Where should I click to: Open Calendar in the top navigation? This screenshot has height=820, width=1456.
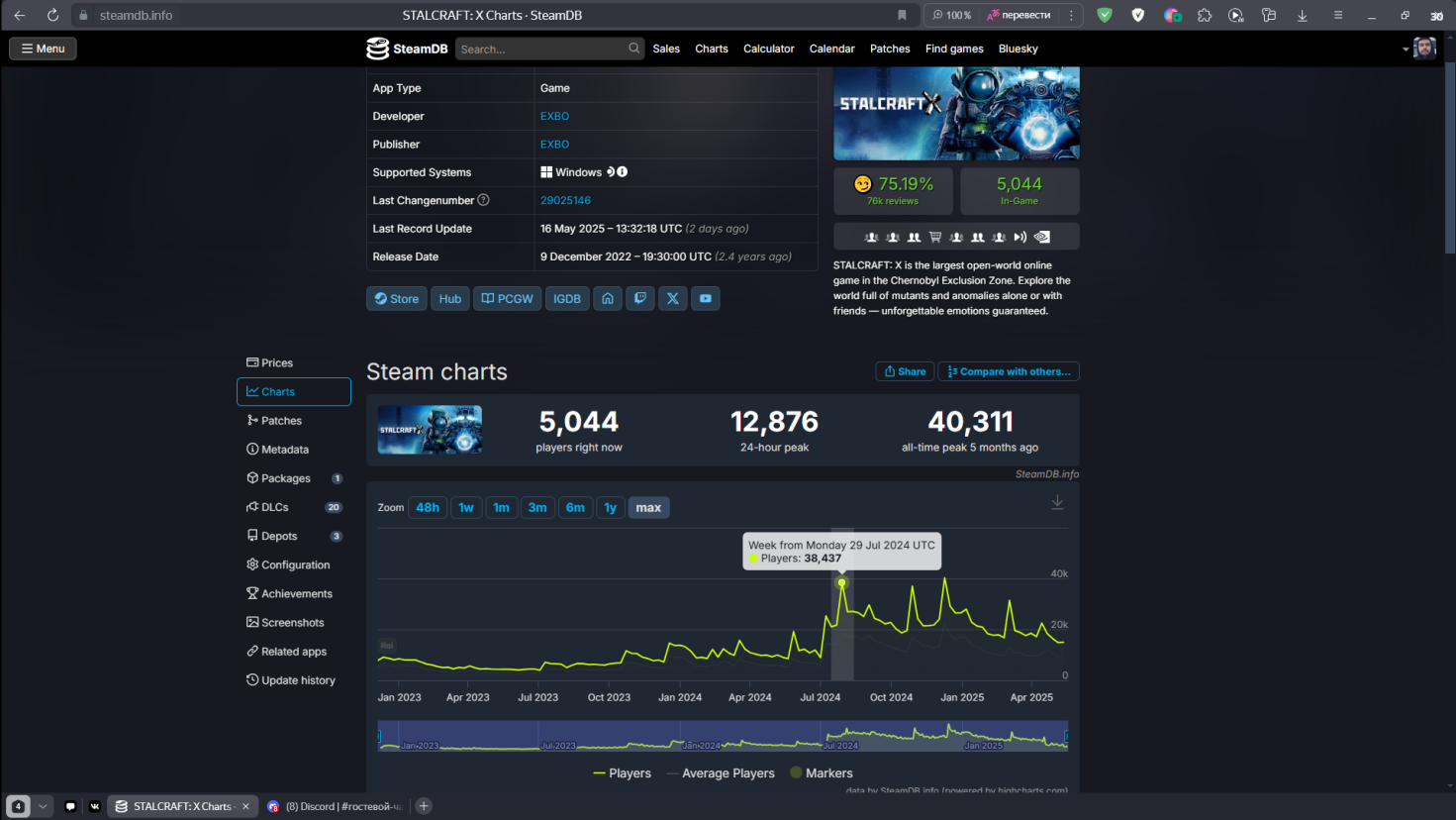(x=831, y=49)
